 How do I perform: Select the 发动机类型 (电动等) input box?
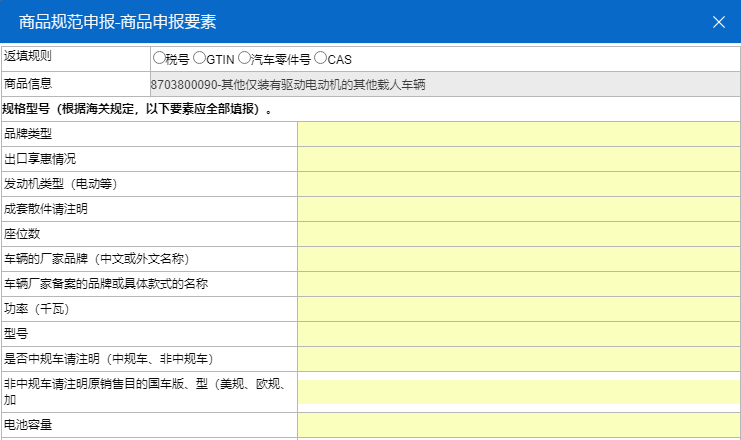pos(518,184)
